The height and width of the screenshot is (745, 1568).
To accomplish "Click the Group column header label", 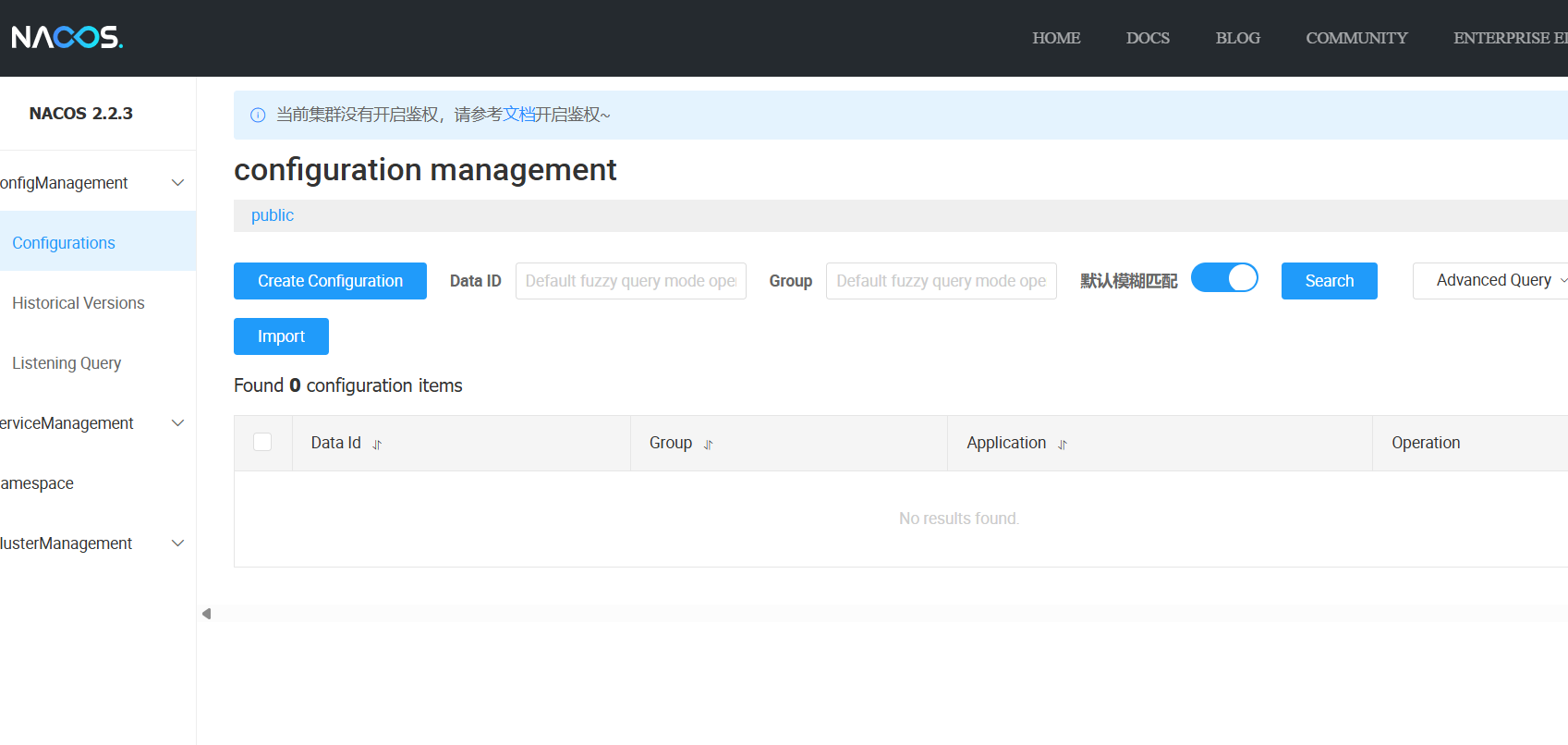I will pos(671,443).
